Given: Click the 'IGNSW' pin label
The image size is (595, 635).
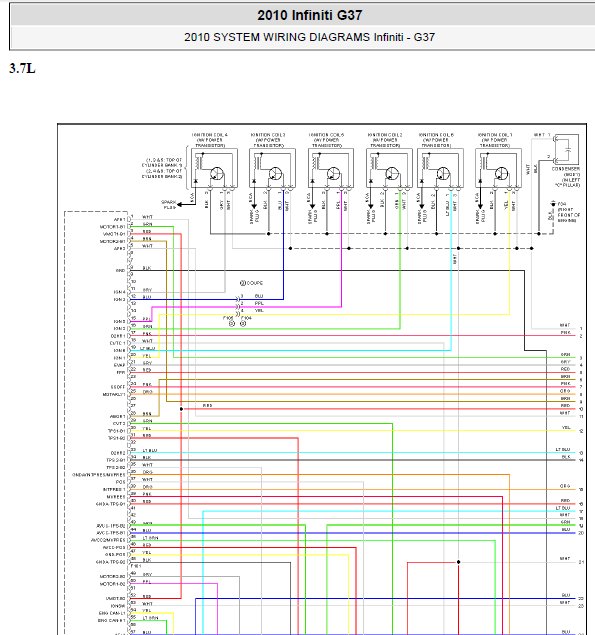Looking at the screenshot, I should (118, 606).
